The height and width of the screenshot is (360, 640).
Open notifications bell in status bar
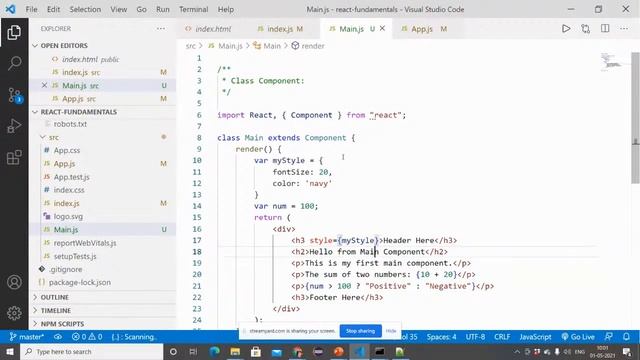click(x=626, y=337)
